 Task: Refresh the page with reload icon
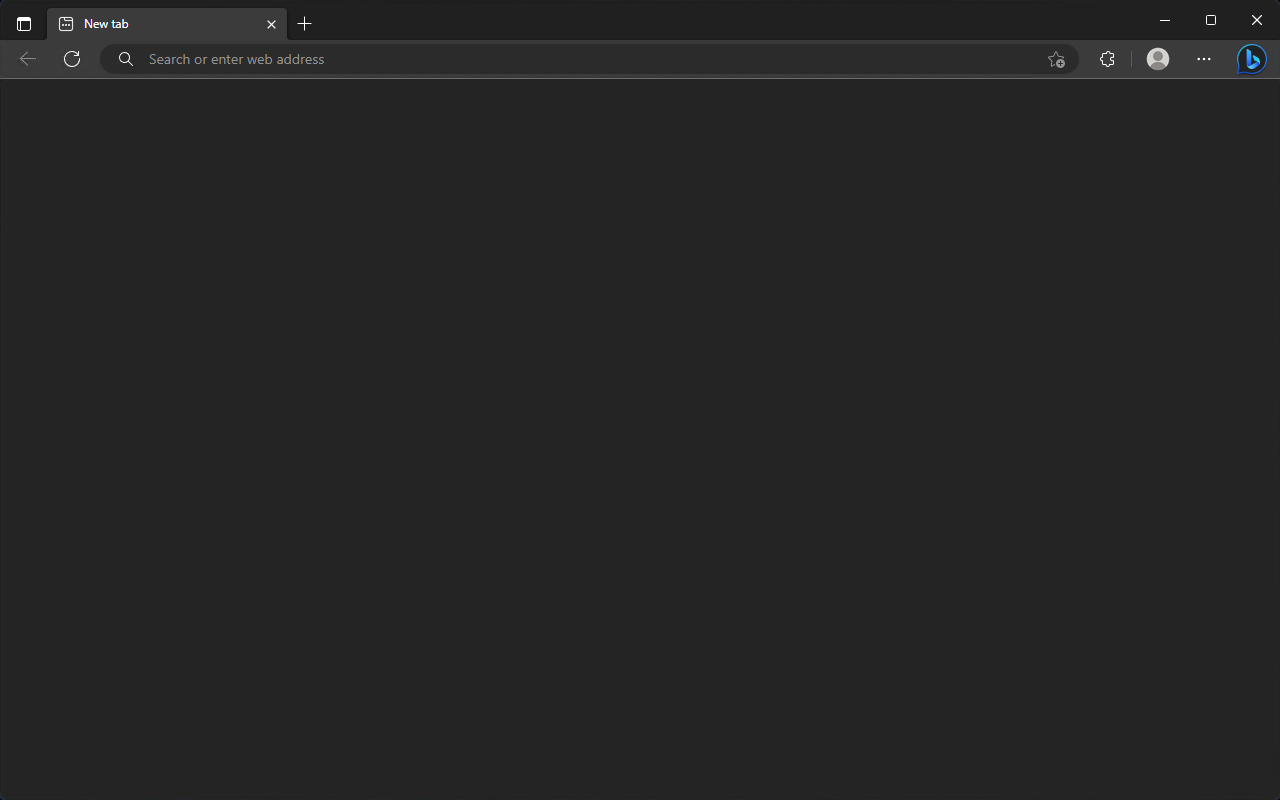click(72, 59)
